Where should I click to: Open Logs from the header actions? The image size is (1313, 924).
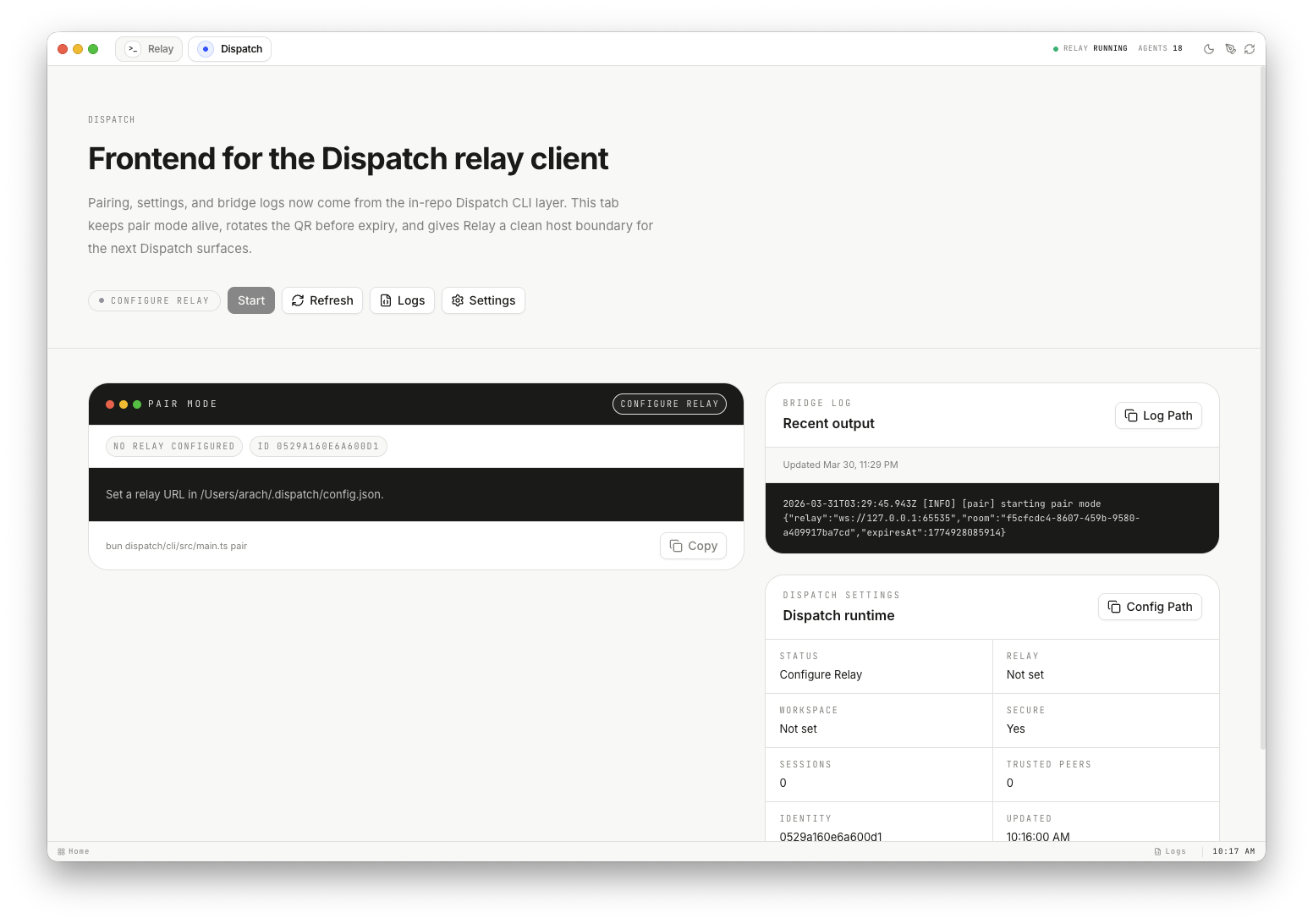(x=402, y=300)
